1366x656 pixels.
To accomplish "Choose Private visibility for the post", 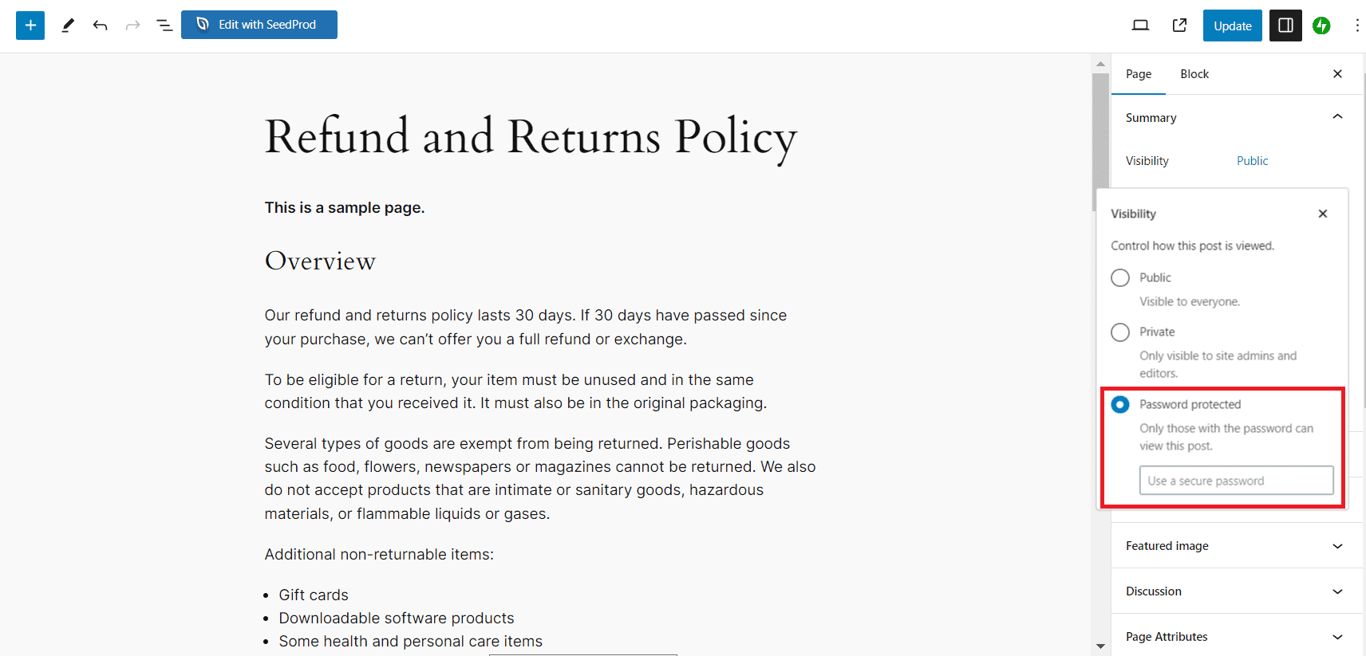I will (1120, 331).
